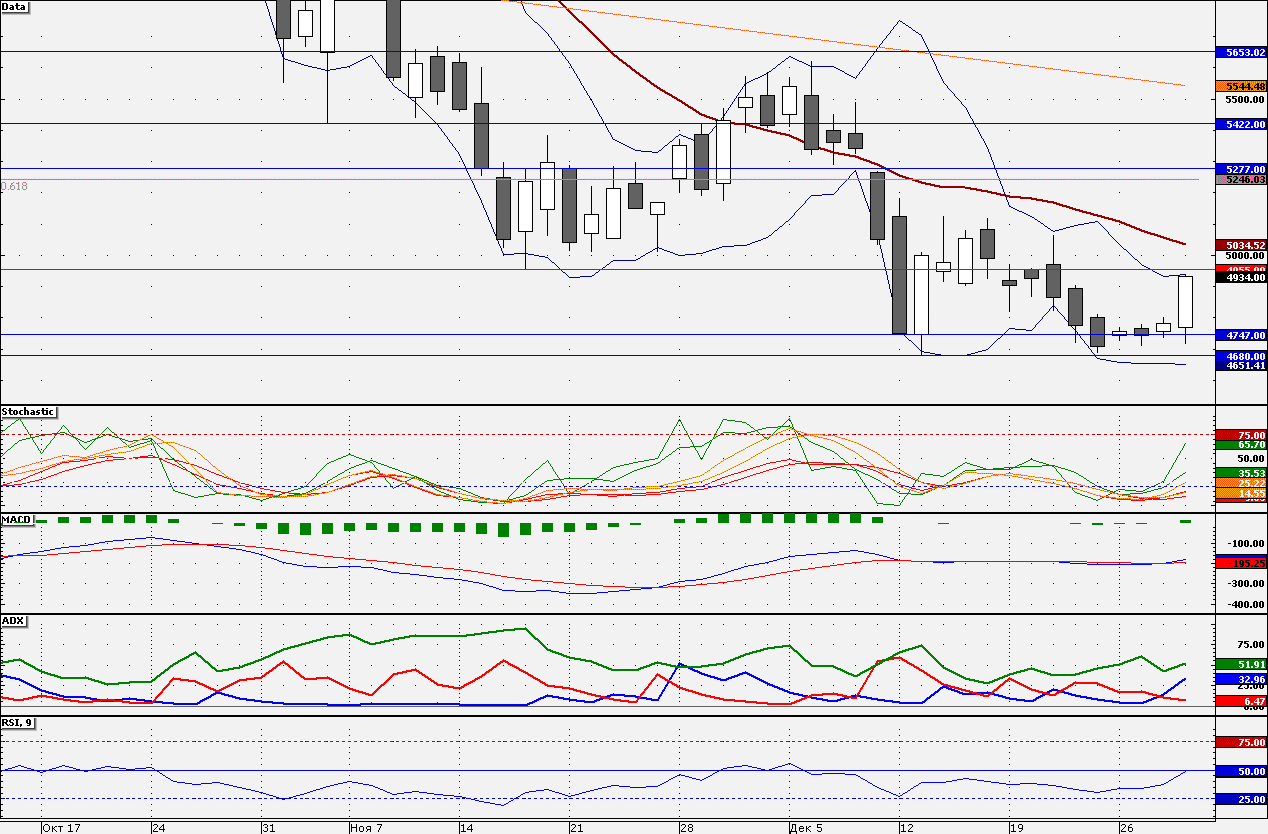This screenshot has width=1268, height=834.
Task: Select the green 51.91 ADX value tag
Action: point(1240,664)
